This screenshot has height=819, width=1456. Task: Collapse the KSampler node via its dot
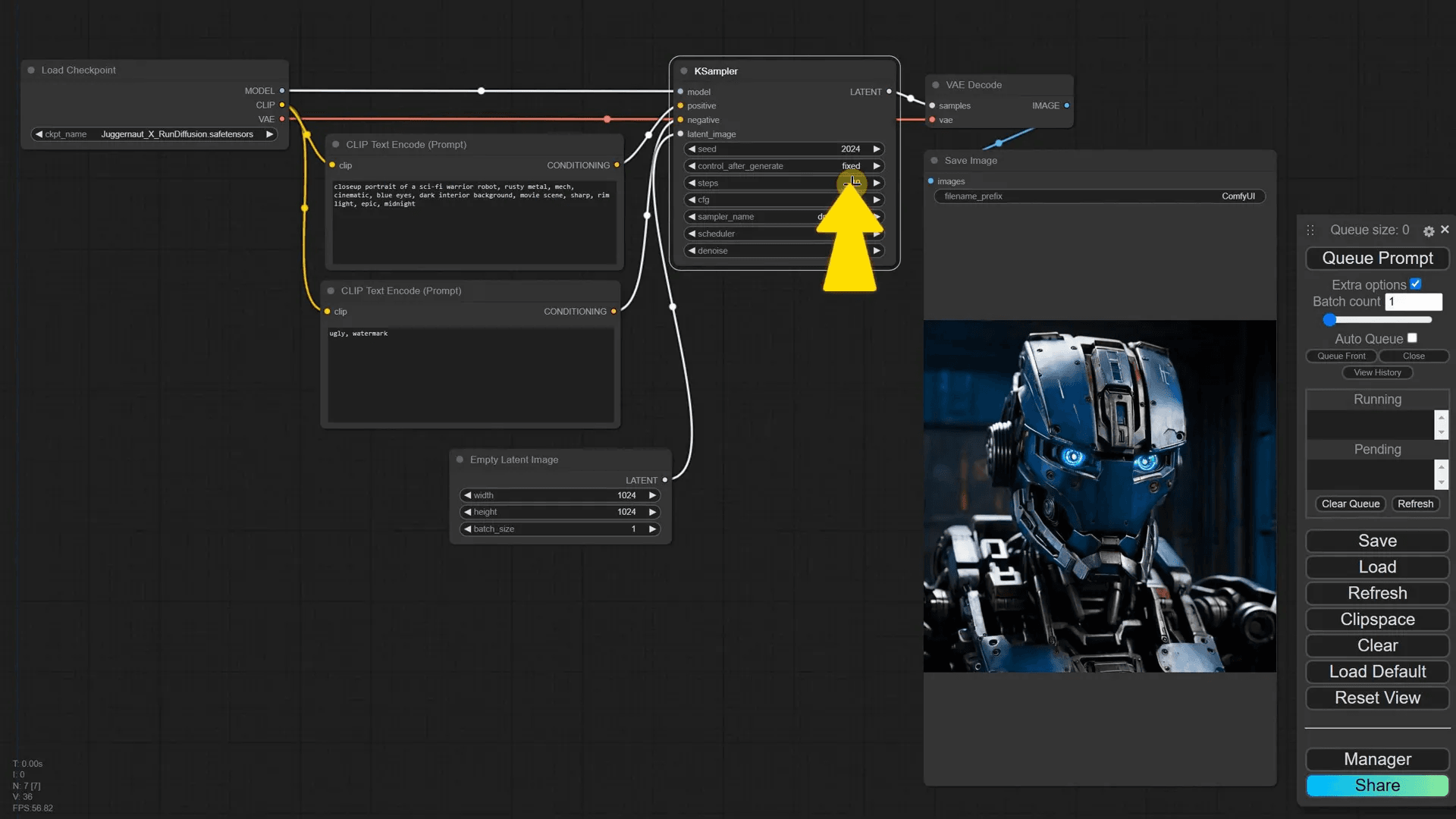tap(684, 71)
